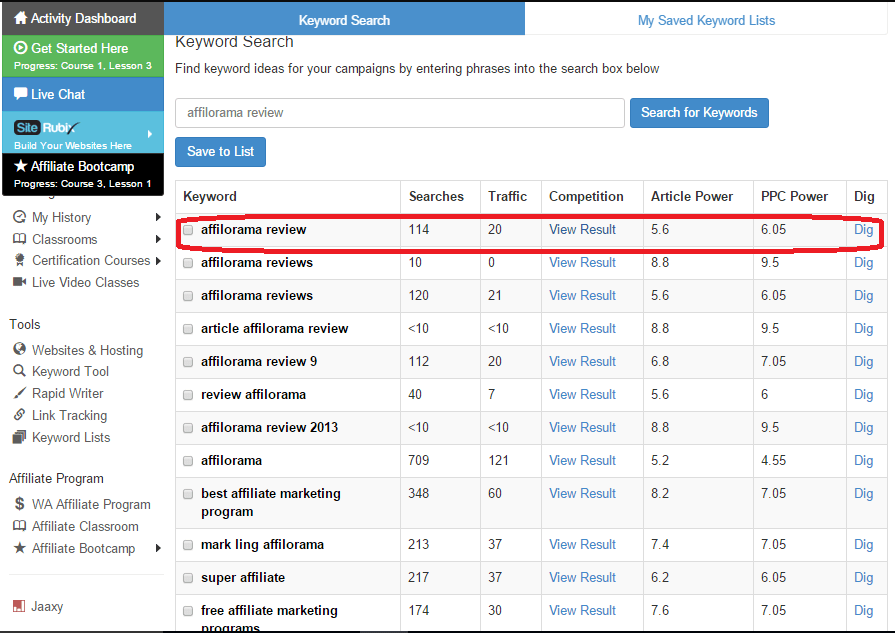
Task: View Result for 'super affiliate' competition
Action: pyautogui.click(x=582, y=577)
